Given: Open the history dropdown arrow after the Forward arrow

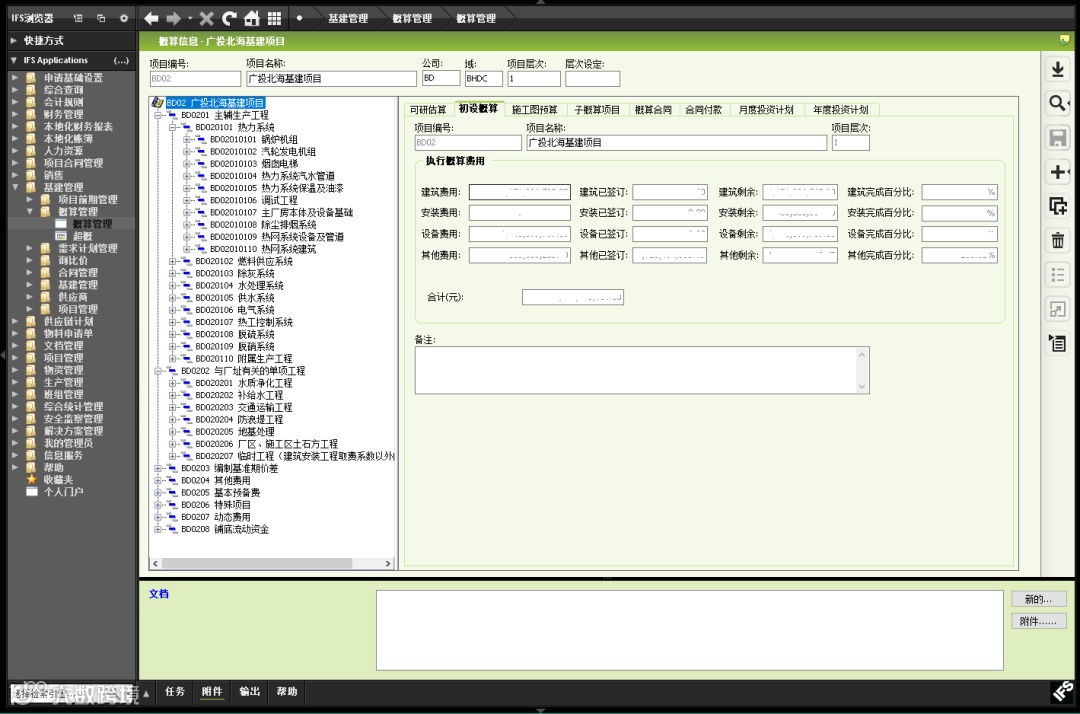Looking at the screenshot, I should [190, 19].
